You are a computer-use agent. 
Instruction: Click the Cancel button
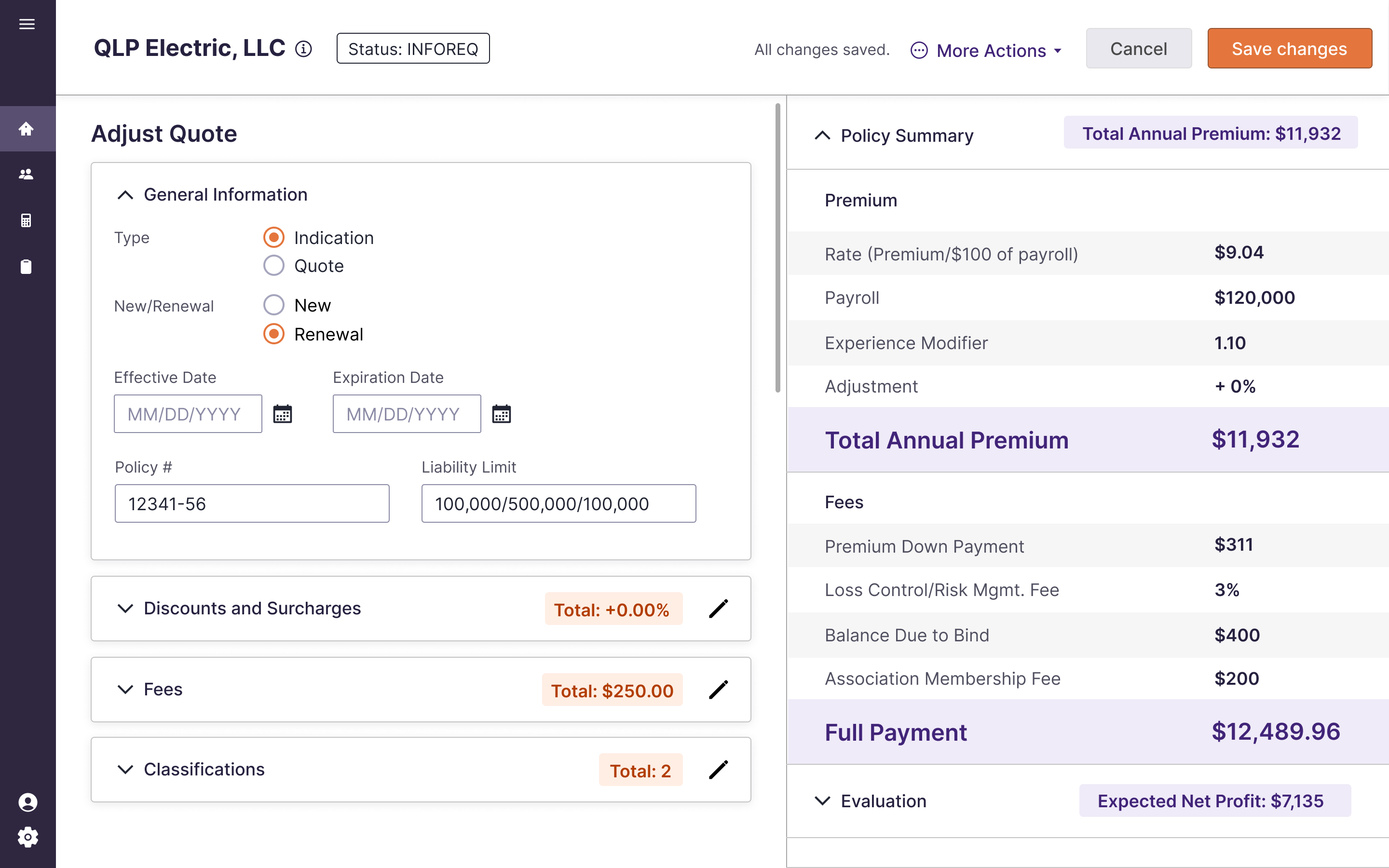pos(1138,49)
